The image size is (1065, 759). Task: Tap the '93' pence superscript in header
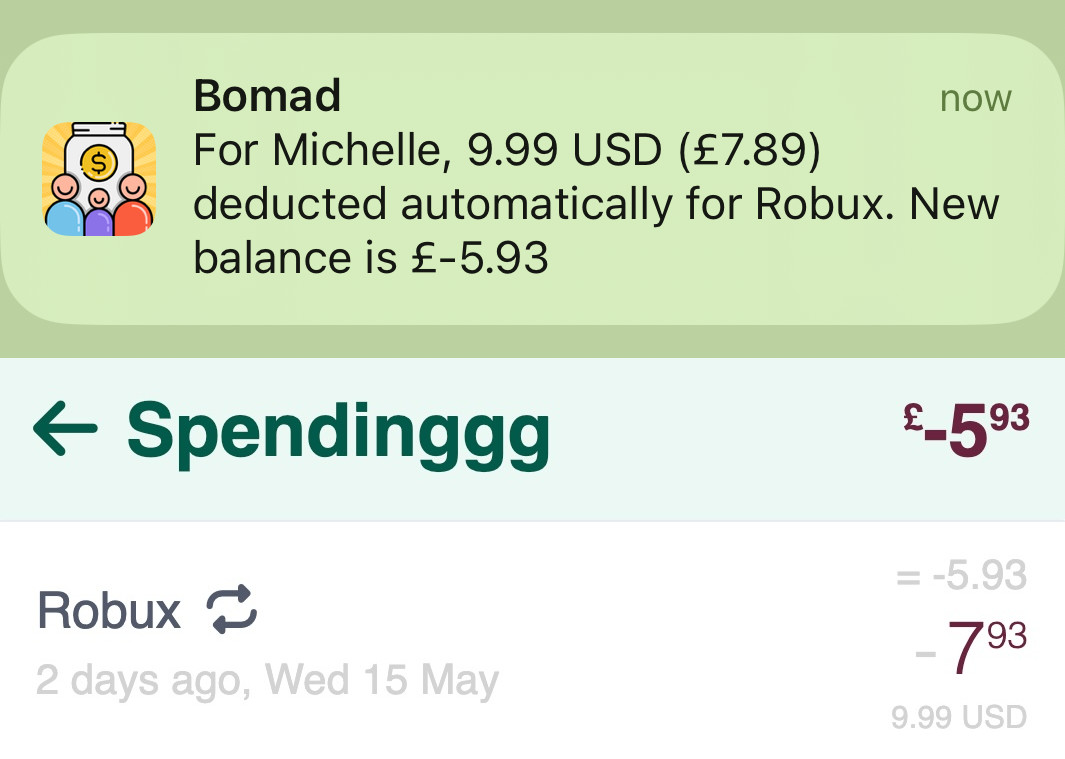1009,417
